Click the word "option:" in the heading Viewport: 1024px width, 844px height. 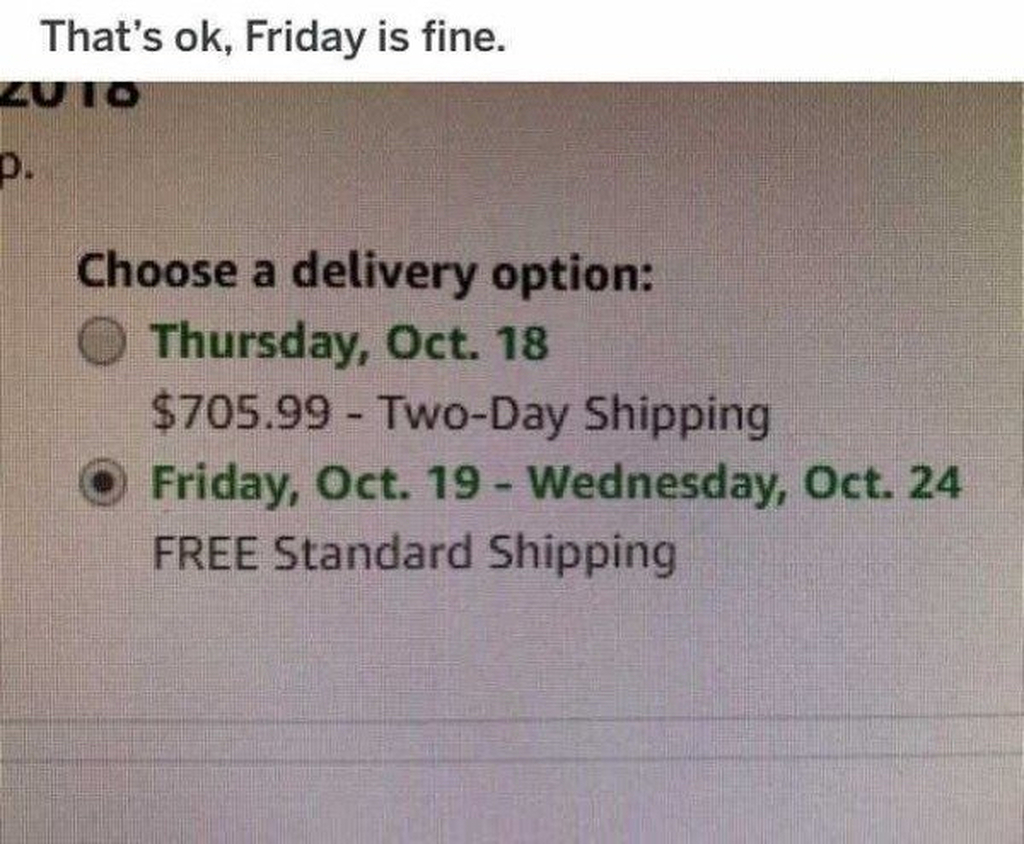coord(572,272)
